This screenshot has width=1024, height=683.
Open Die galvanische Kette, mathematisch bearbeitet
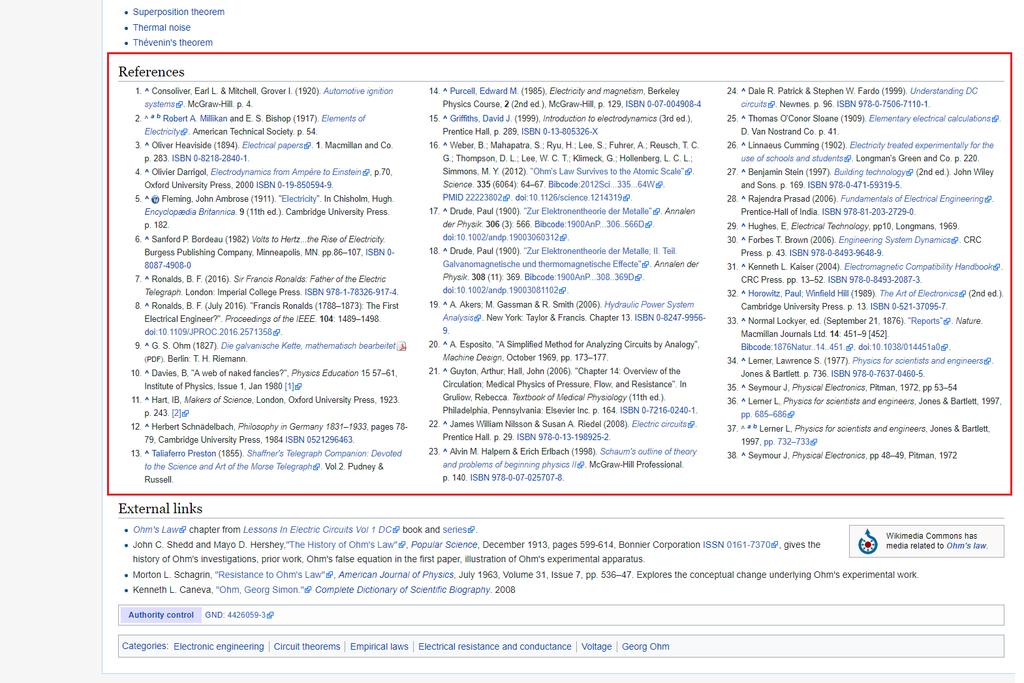[308, 345]
